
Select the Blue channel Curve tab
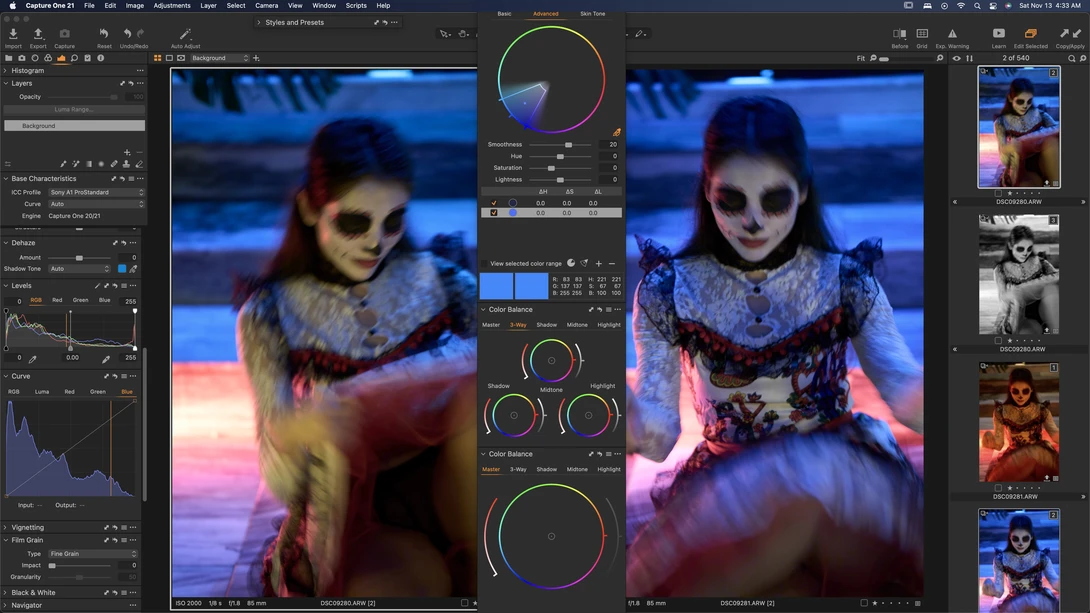(127, 392)
